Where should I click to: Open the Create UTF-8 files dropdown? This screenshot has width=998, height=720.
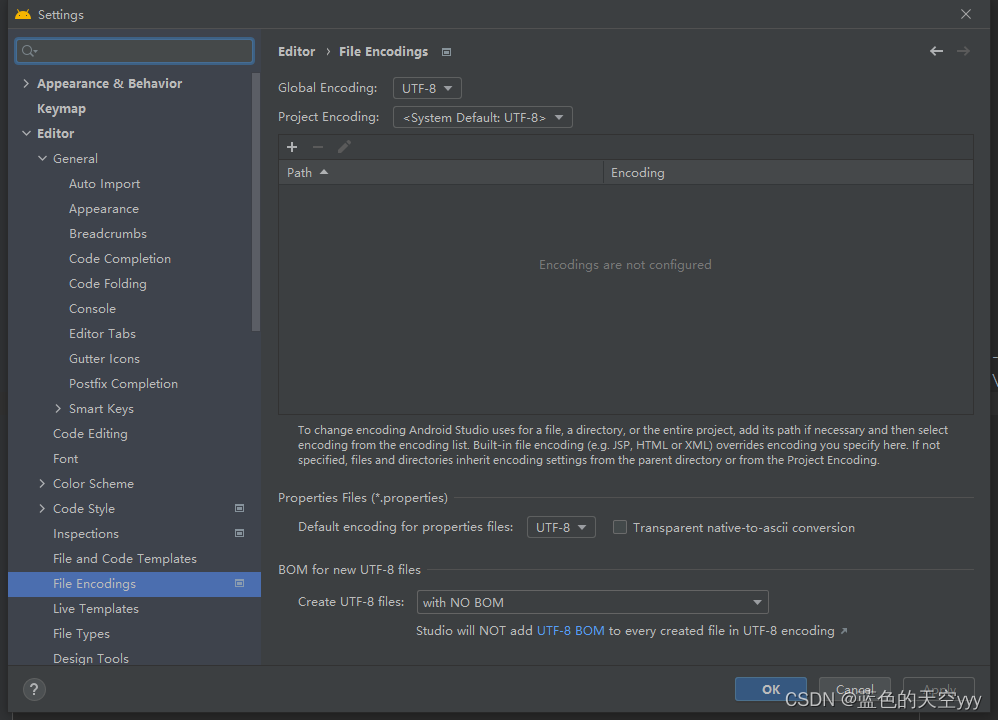592,601
